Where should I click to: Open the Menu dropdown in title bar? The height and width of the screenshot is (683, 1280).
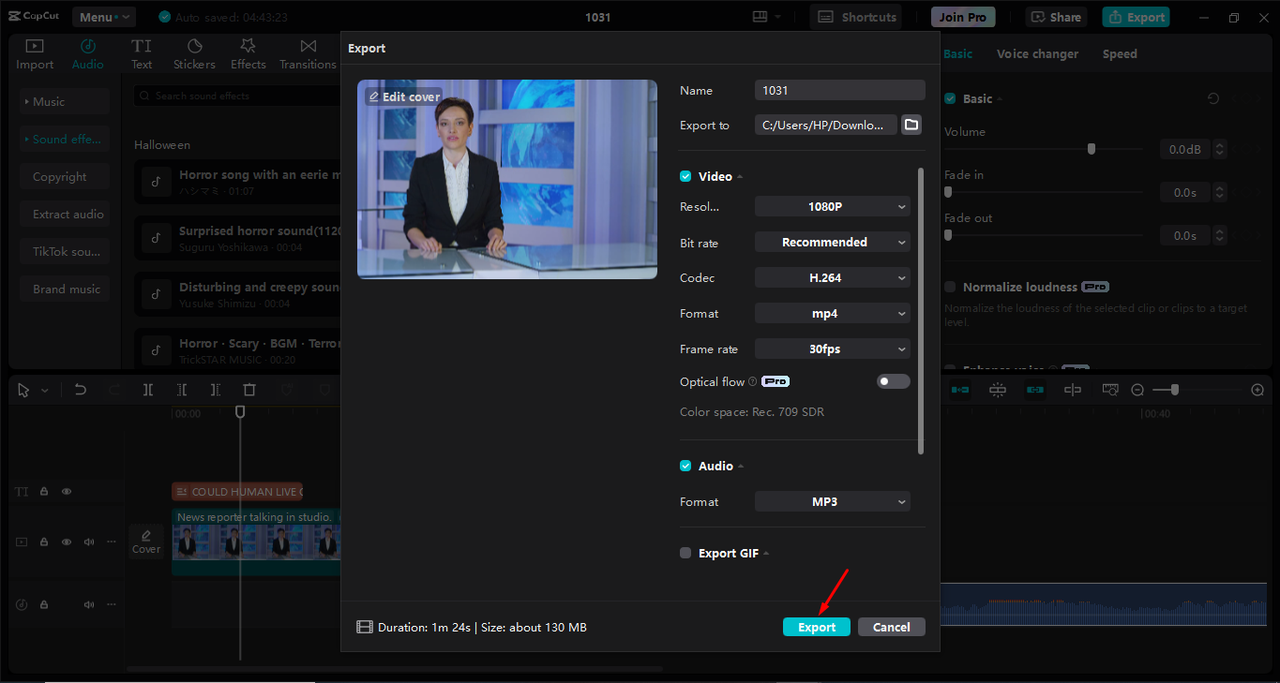point(103,17)
